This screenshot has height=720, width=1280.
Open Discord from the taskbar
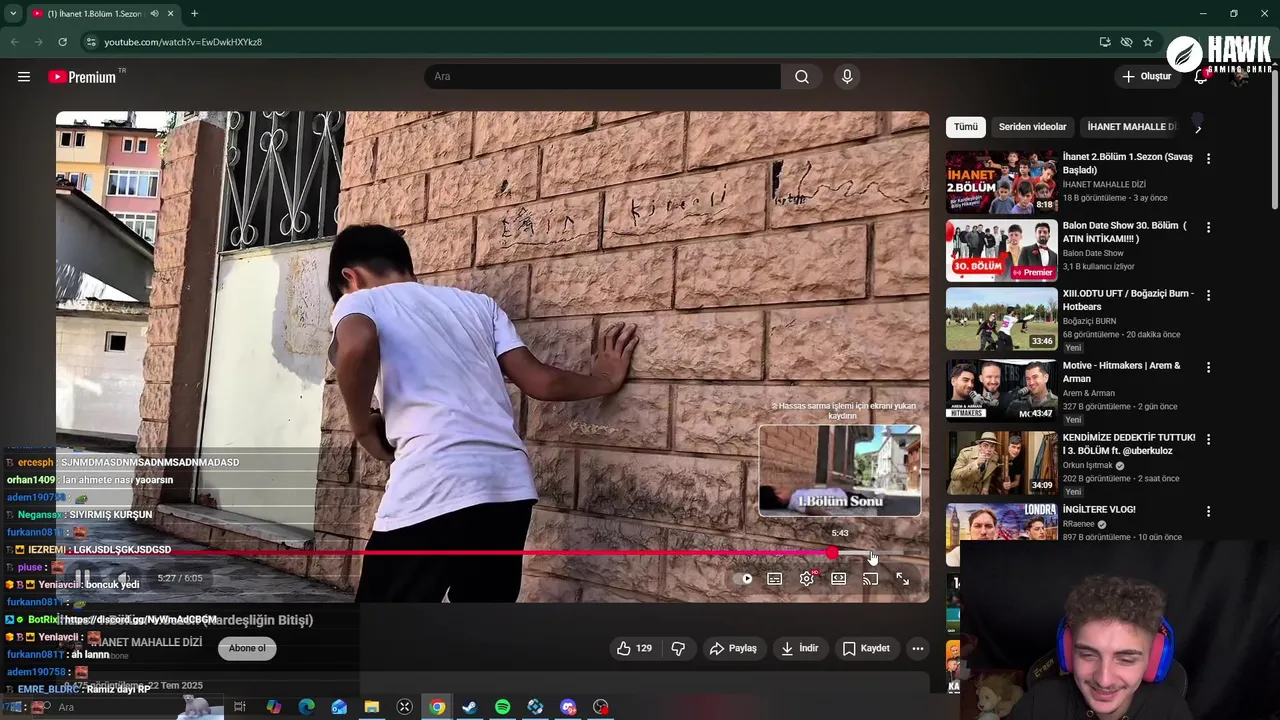(568, 707)
